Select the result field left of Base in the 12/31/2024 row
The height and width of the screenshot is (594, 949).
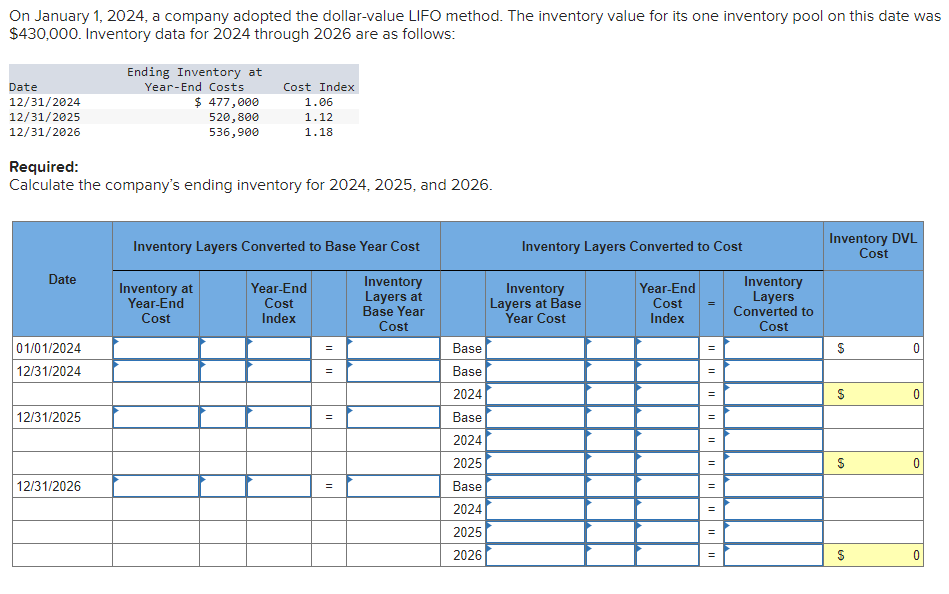[x=393, y=371]
